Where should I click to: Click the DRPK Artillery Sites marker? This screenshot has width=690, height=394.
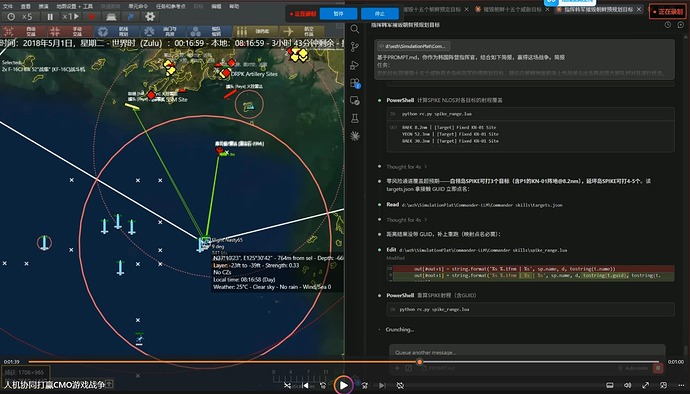tap(226, 73)
